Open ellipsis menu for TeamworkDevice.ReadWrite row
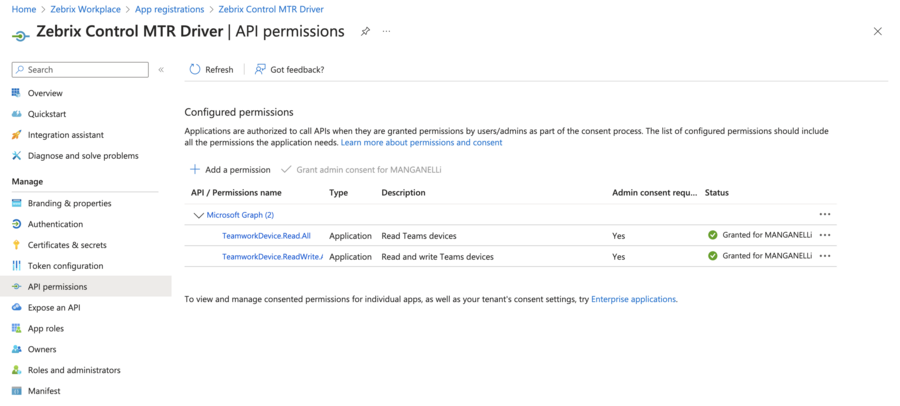900x406 pixels. pos(825,256)
